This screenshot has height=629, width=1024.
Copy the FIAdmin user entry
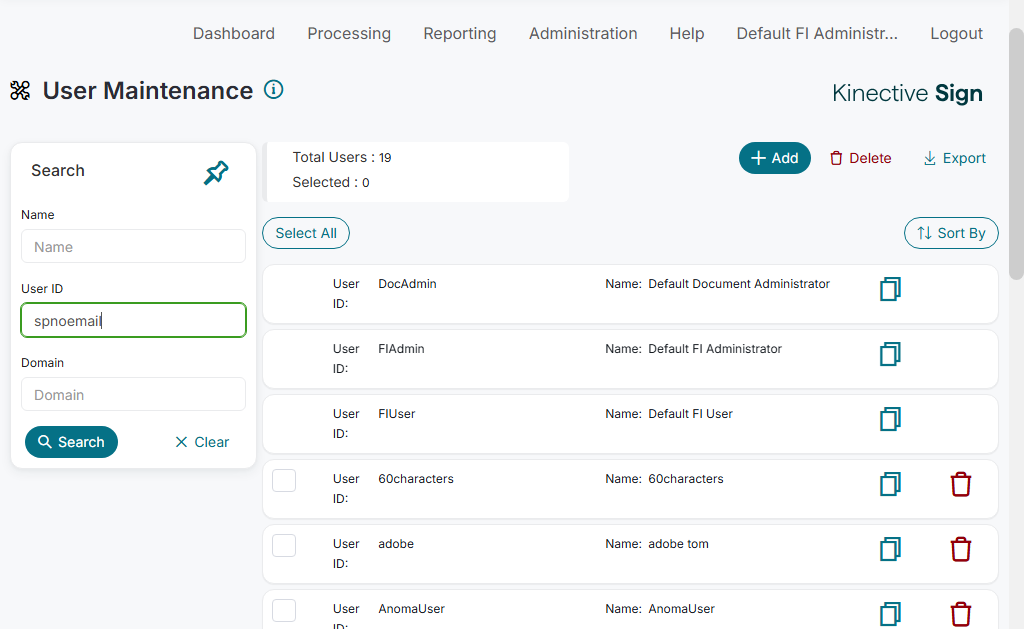[x=890, y=354]
